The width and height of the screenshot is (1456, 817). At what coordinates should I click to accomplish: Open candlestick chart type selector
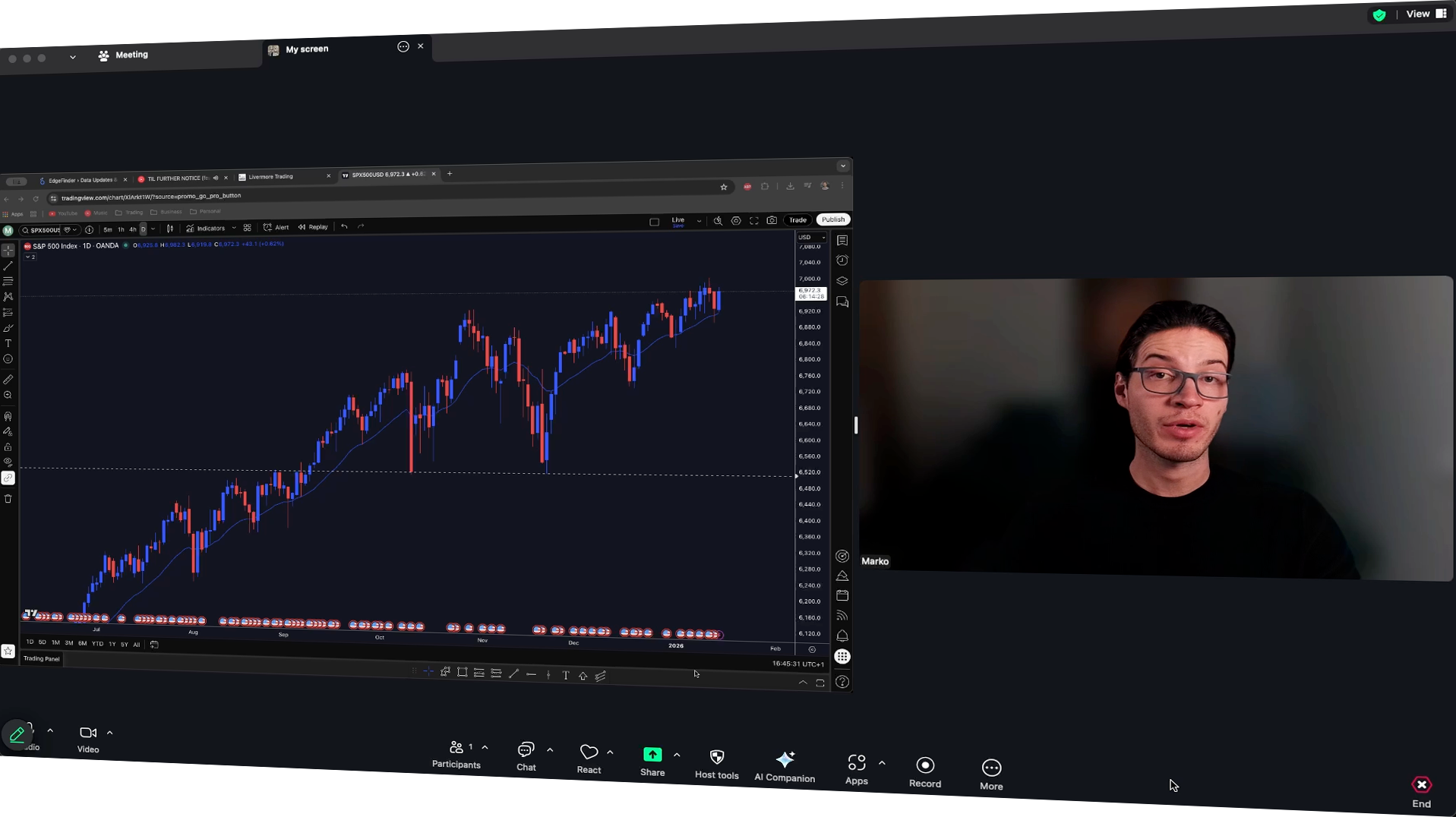(170, 229)
